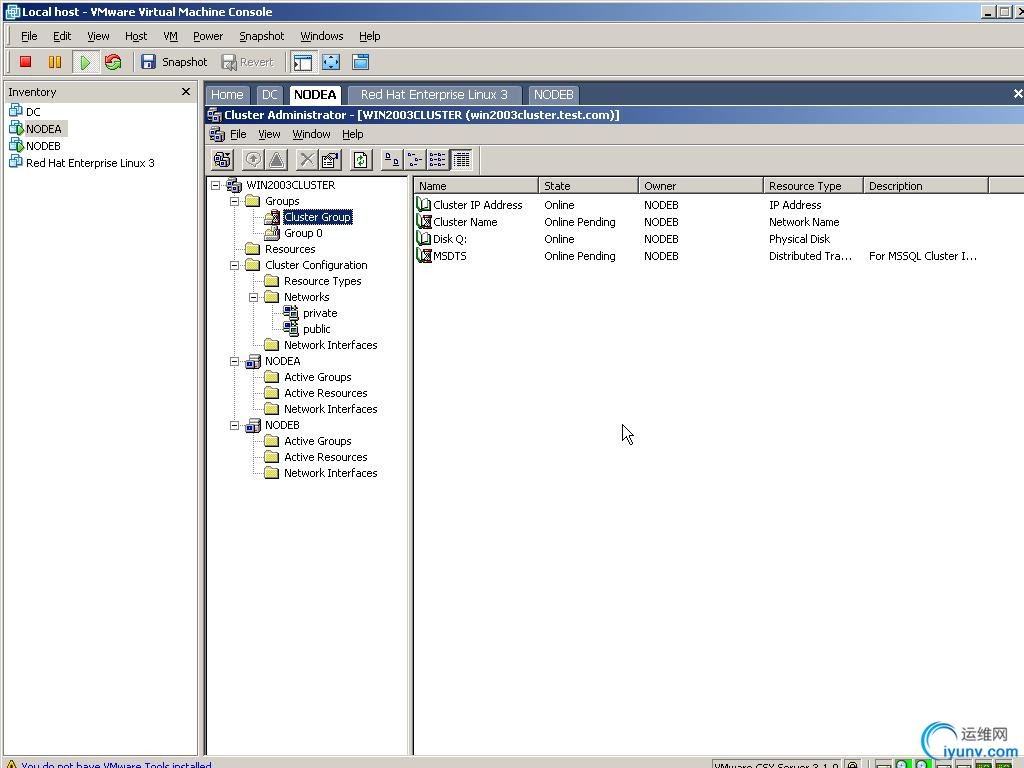The width and height of the screenshot is (1024, 768).
Task: Switch to List view
Action: [438, 160]
